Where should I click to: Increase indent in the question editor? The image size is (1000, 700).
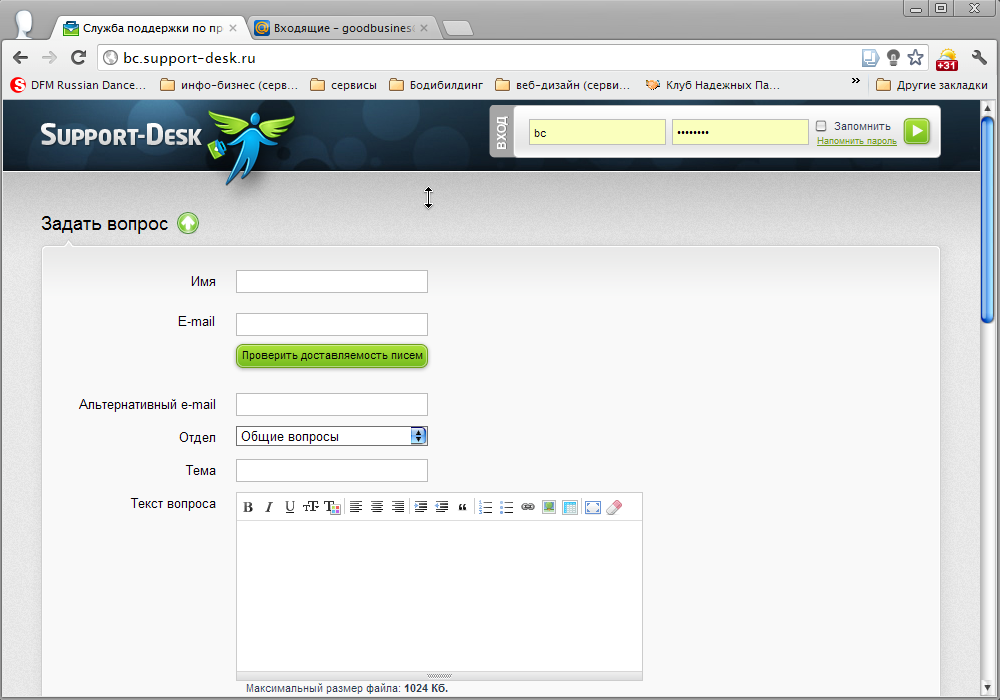(x=421, y=507)
